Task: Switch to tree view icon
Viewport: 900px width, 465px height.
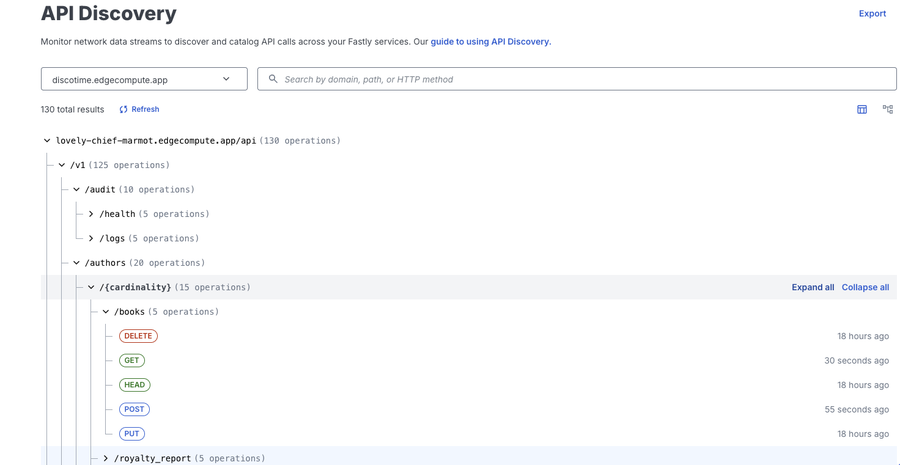Action: tap(888, 110)
